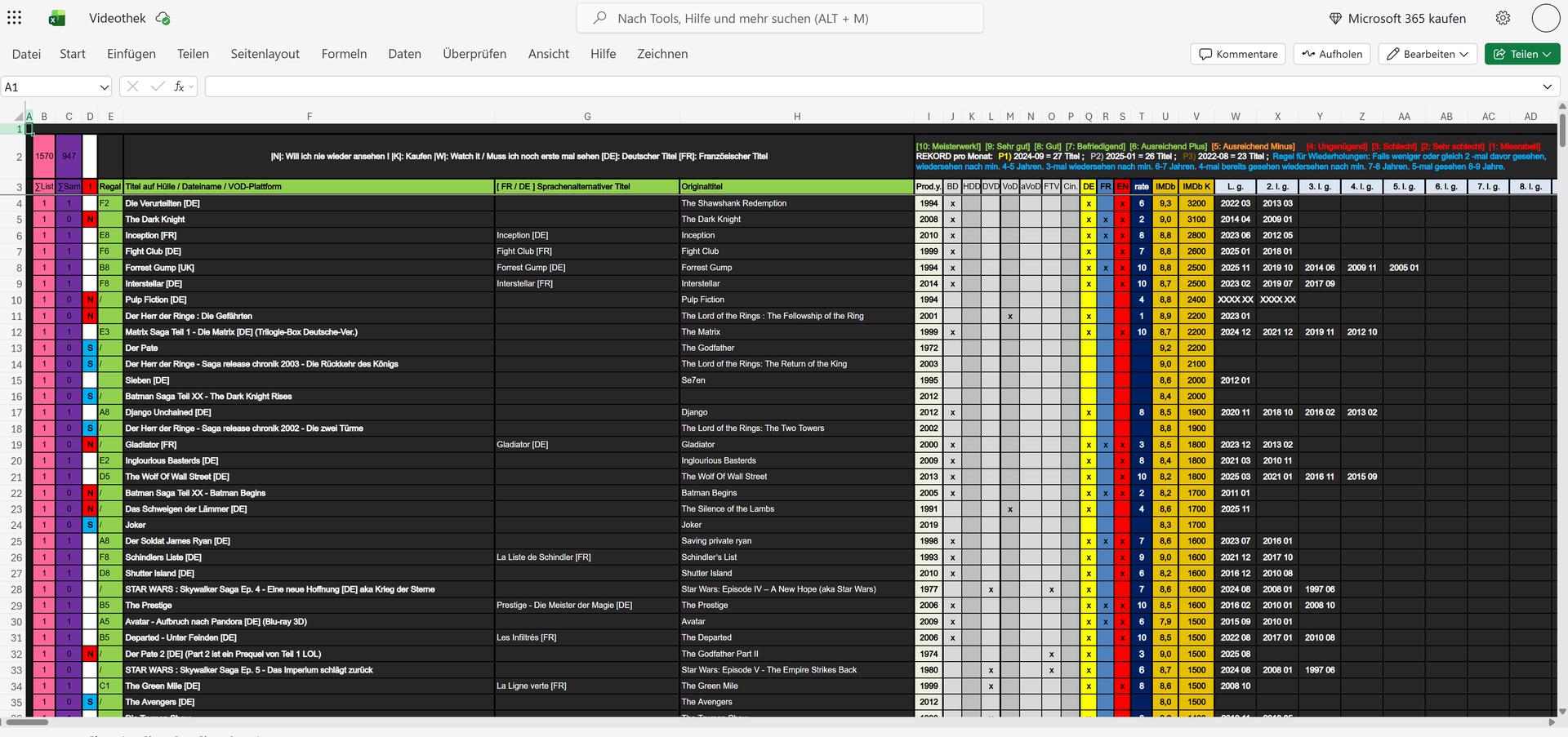Viewport: 1568px width, 737px height.
Task: Expand the Name Box dropdown arrow
Action: 104,87
